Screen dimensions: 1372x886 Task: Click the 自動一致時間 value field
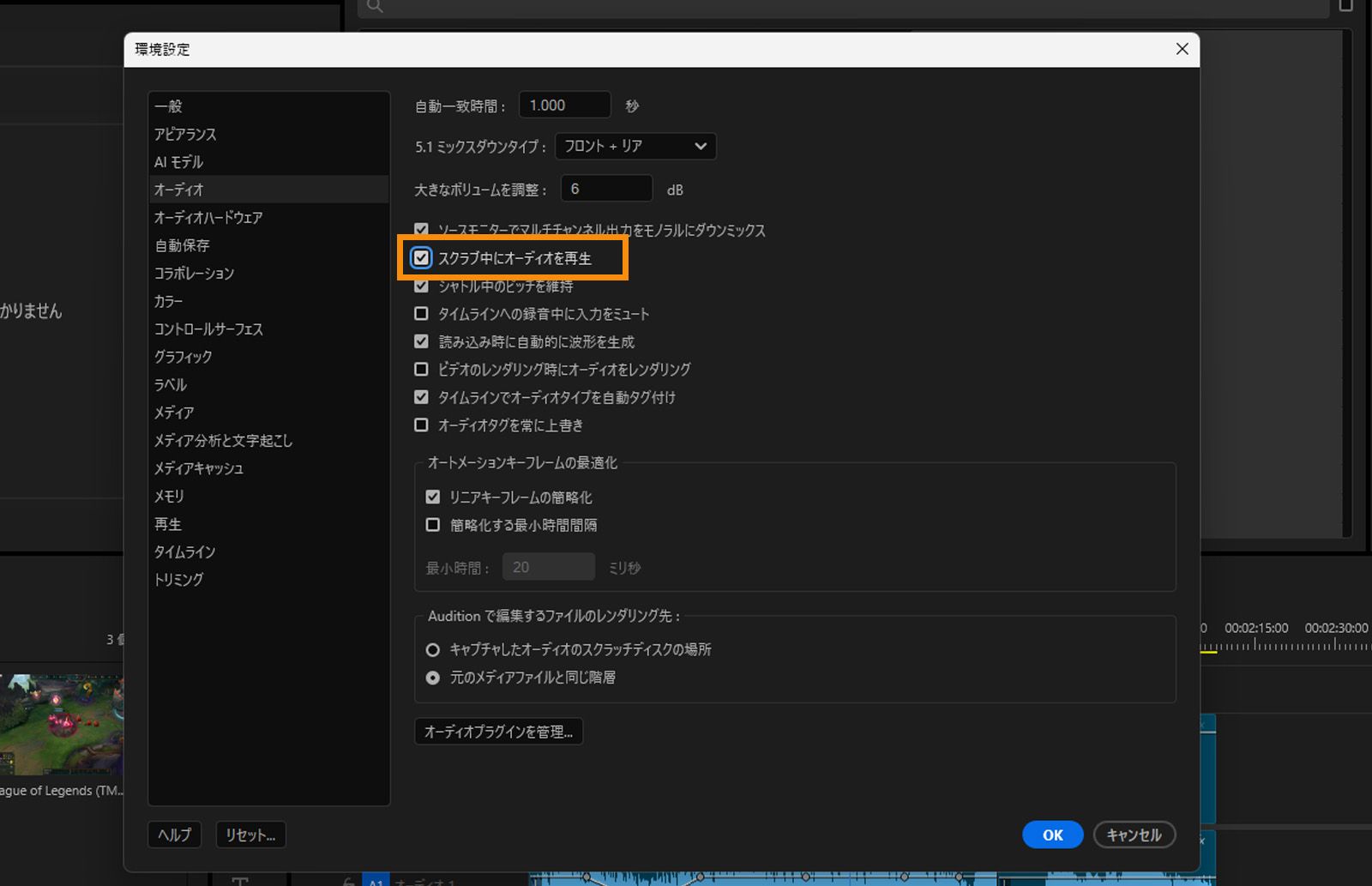point(564,105)
